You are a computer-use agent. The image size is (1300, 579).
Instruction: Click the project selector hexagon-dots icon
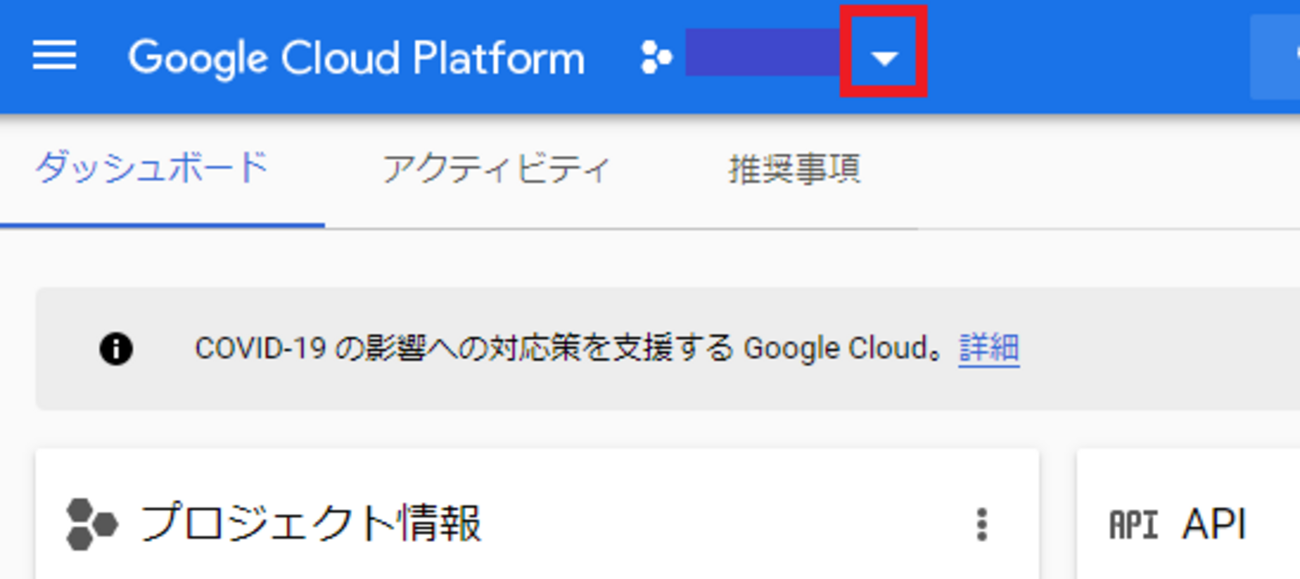coord(656,59)
